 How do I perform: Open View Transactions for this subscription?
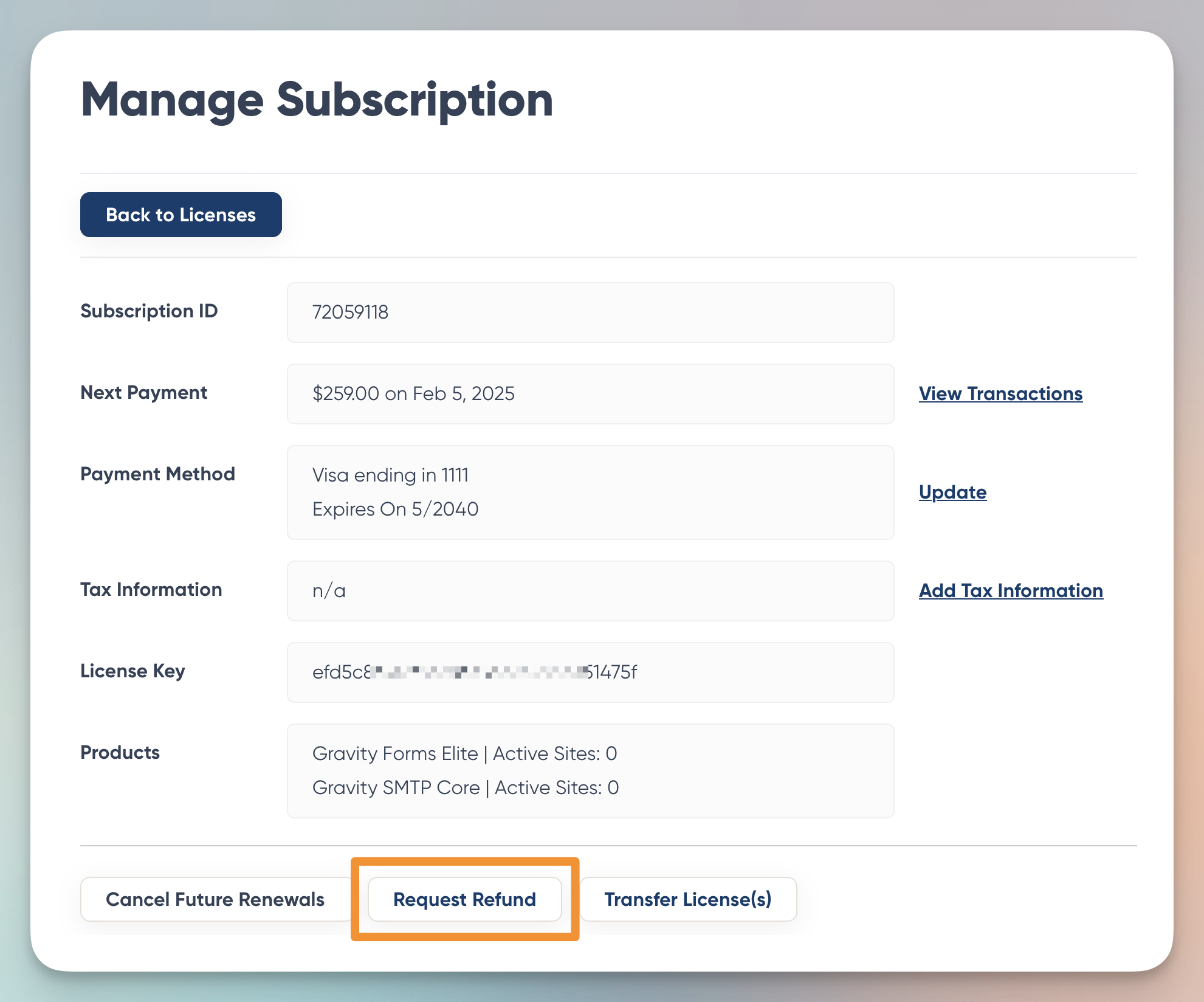point(1000,394)
